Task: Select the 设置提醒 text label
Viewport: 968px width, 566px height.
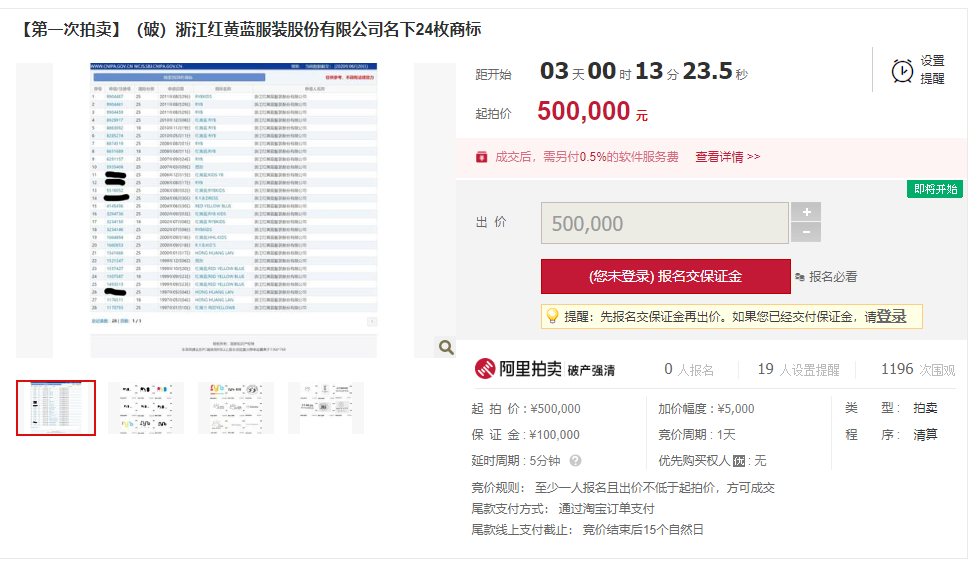Action: pyautogui.click(x=932, y=70)
